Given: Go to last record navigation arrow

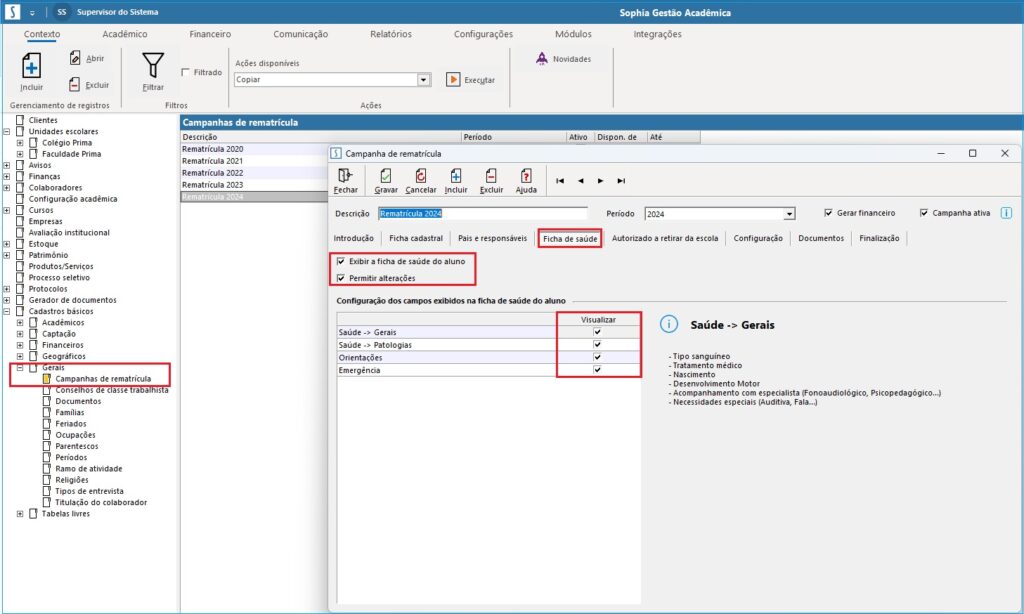Looking at the screenshot, I should pos(621,181).
